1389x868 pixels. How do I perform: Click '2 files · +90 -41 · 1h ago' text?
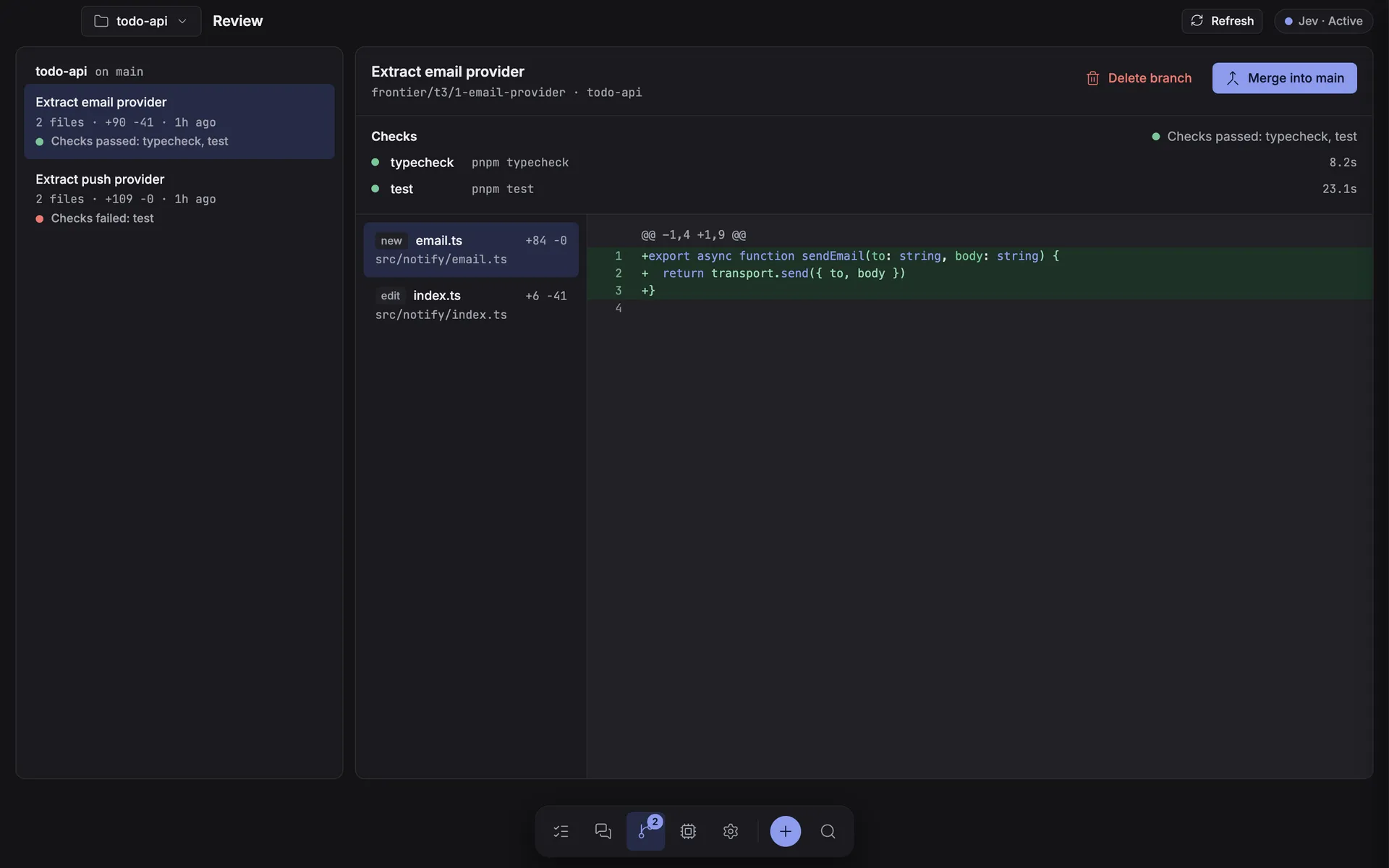(126, 122)
